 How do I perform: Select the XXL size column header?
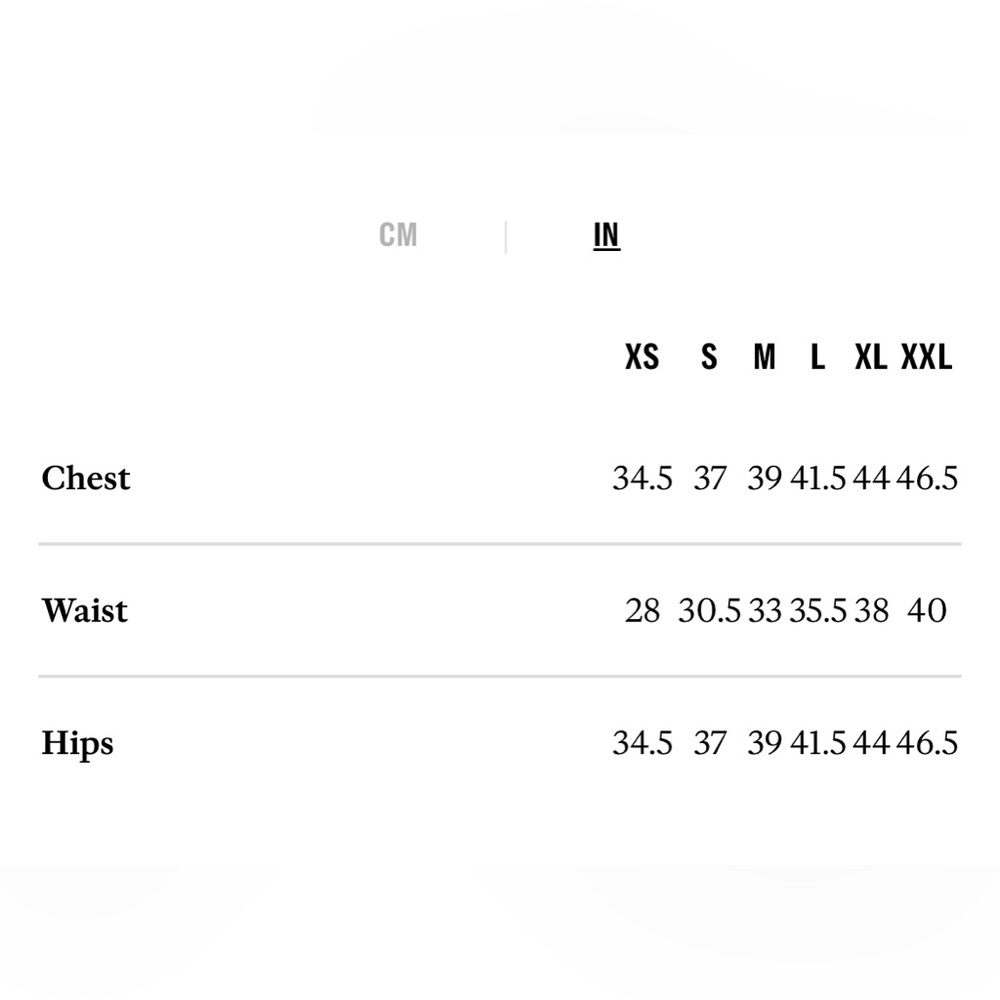927,357
